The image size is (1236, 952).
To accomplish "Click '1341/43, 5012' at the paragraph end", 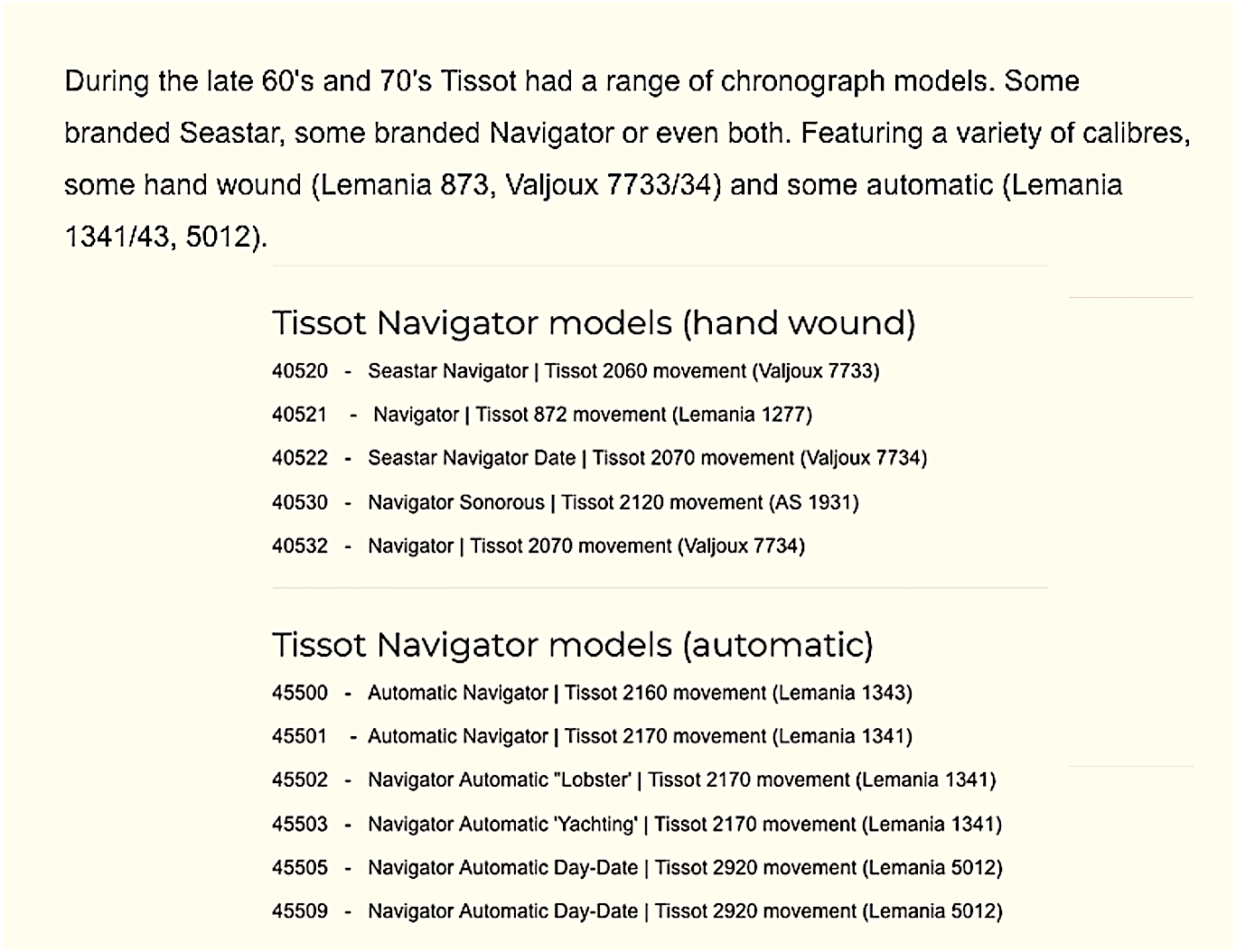I will 161,237.
